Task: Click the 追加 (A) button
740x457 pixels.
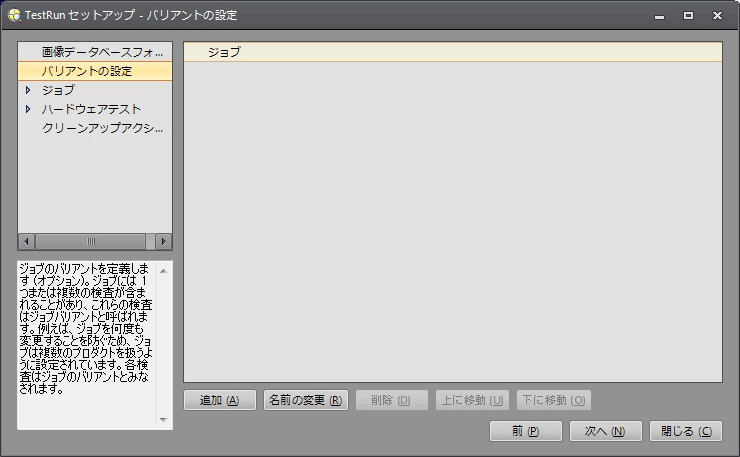Action: point(220,400)
